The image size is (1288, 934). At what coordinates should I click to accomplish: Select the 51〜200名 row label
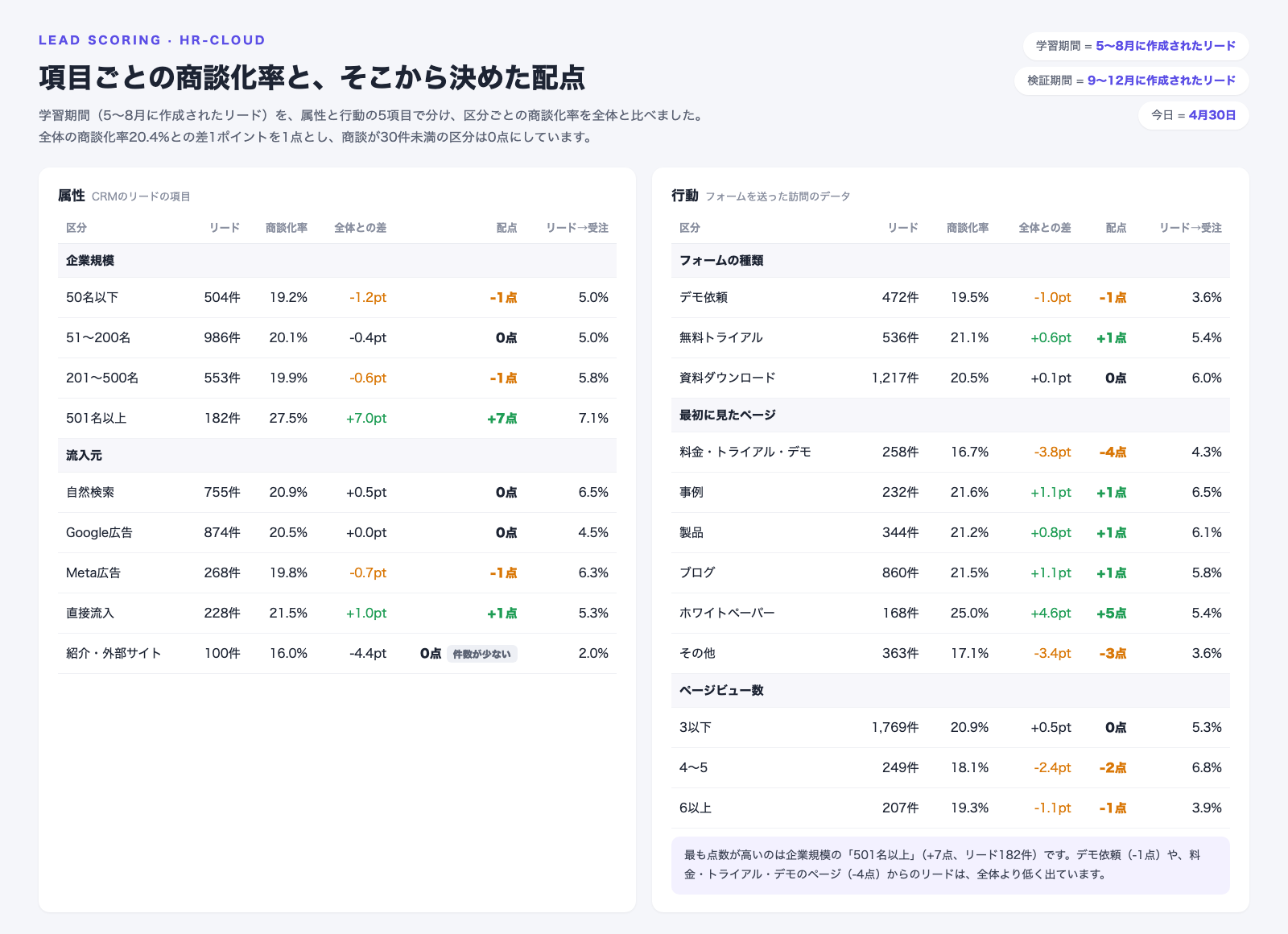[x=98, y=337]
